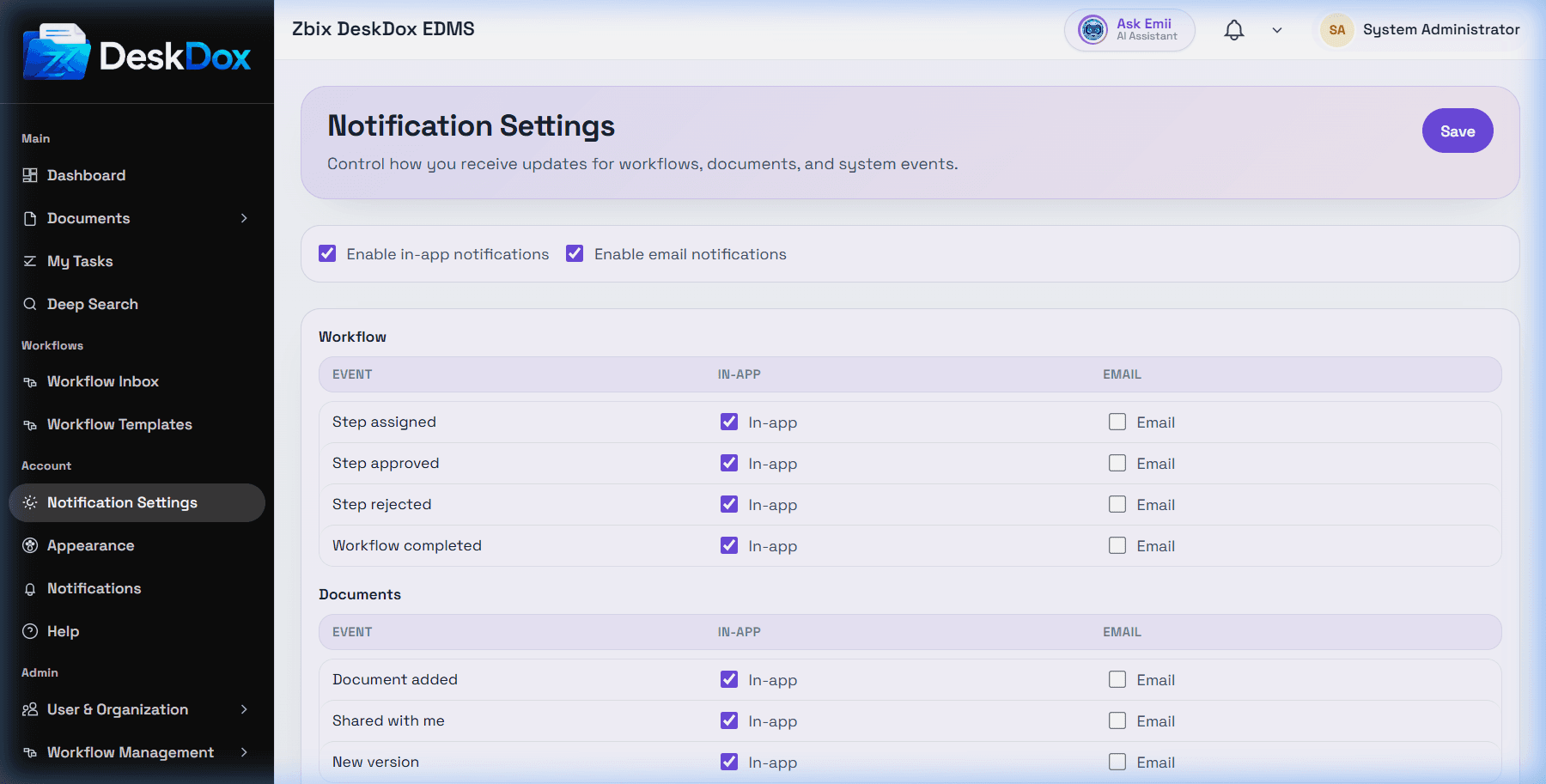Click the Ask Emii robot avatar icon
This screenshot has height=784, width=1546.
coord(1093,30)
